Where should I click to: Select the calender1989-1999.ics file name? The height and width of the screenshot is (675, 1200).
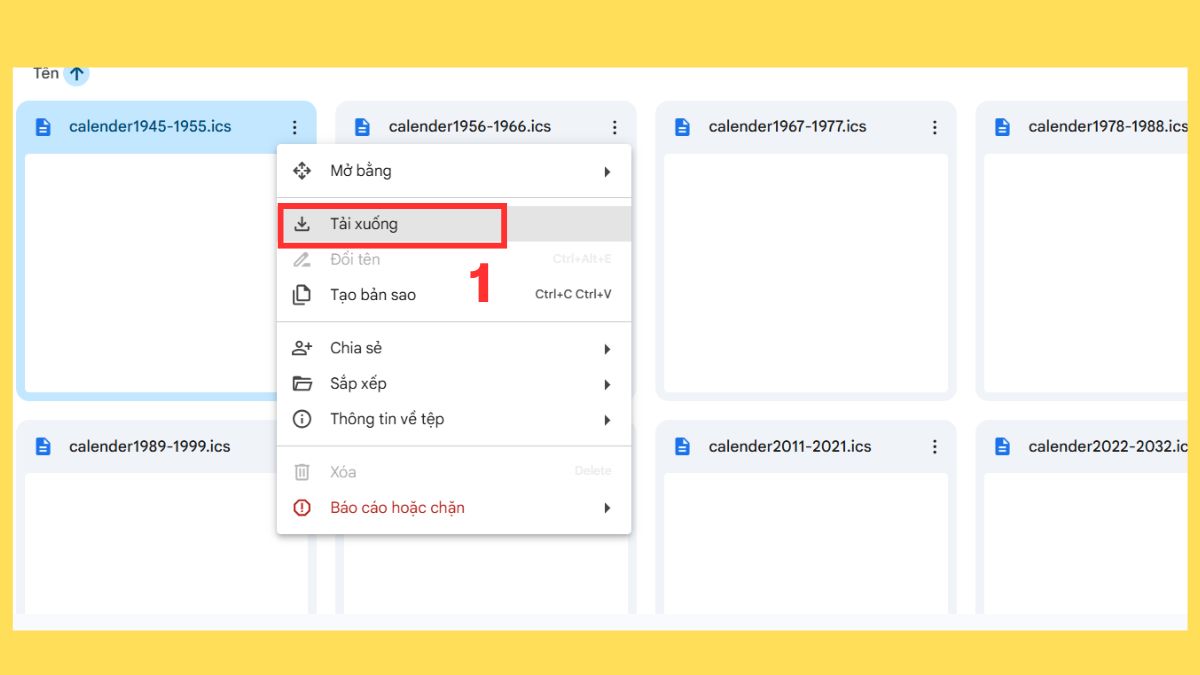pos(150,447)
